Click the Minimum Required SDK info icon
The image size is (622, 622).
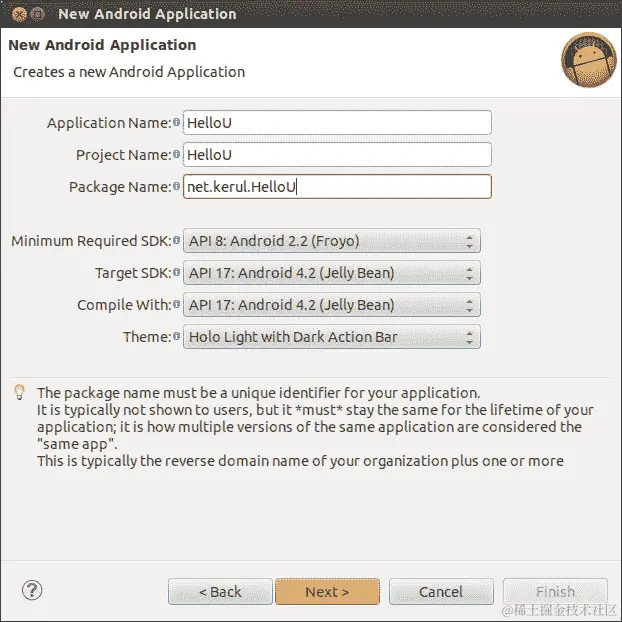coord(177,240)
